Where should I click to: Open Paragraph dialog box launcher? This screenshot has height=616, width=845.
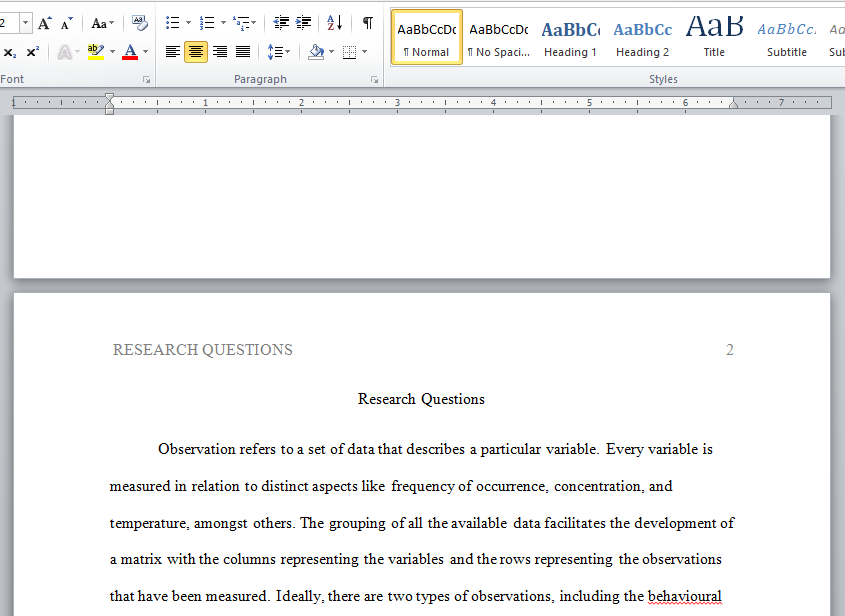[x=375, y=80]
